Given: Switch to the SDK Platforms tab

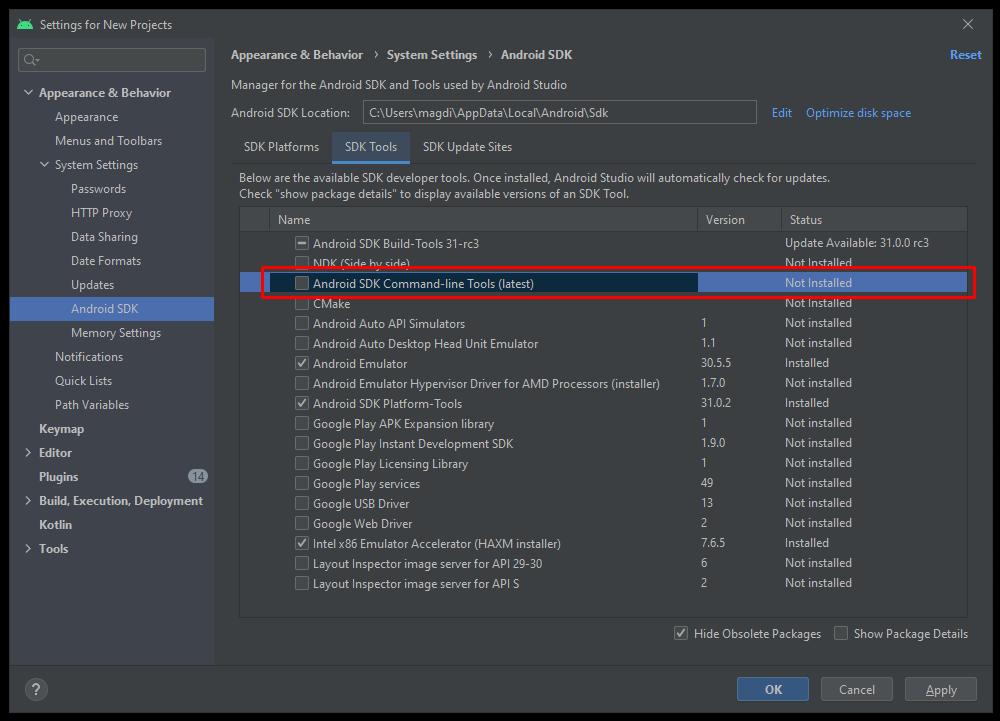Looking at the screenshot, I should 281,147.
